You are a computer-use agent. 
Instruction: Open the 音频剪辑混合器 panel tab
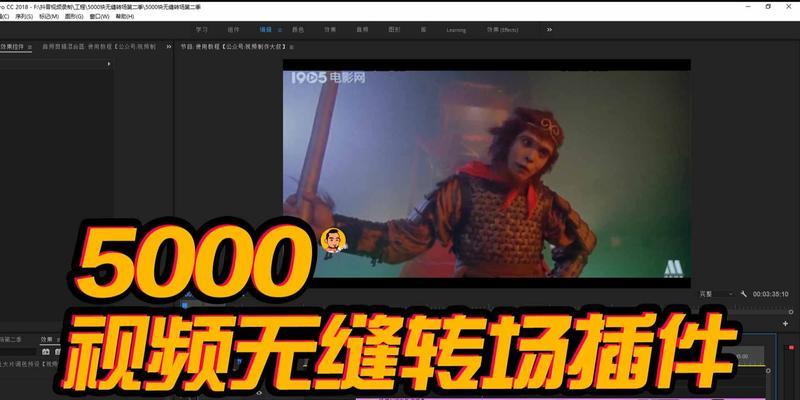[x=101, y=46]
